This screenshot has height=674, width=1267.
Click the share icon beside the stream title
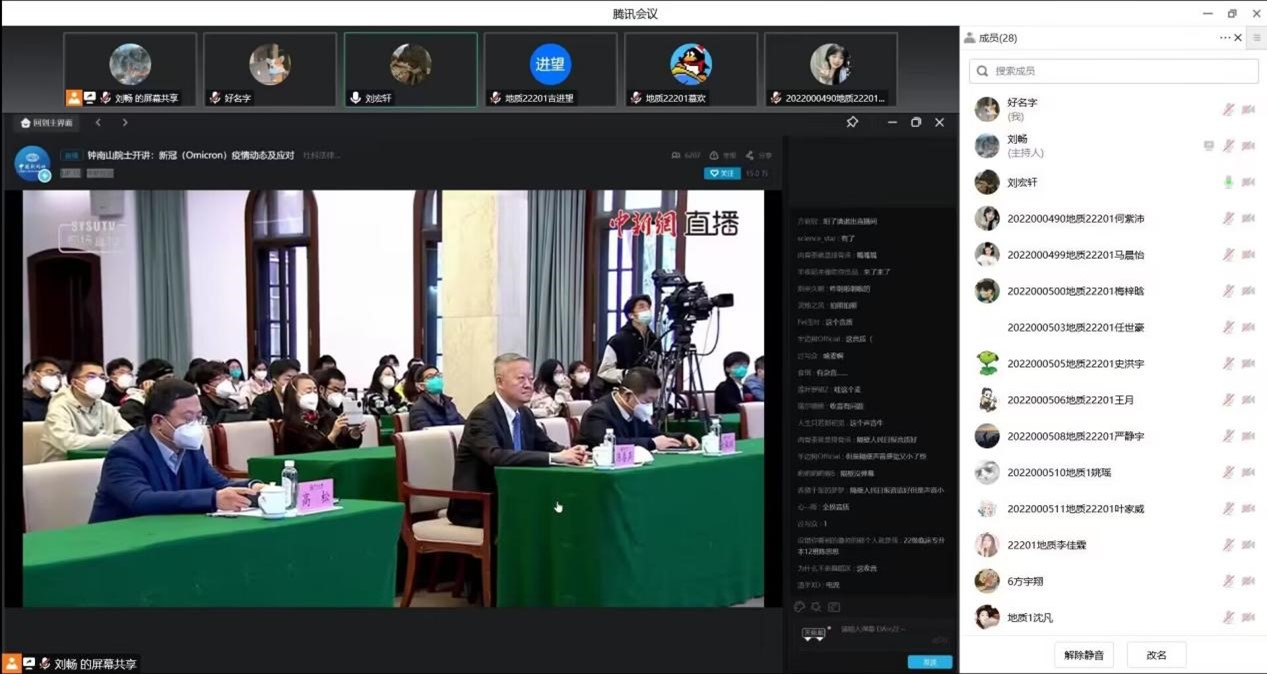point(750,156)
